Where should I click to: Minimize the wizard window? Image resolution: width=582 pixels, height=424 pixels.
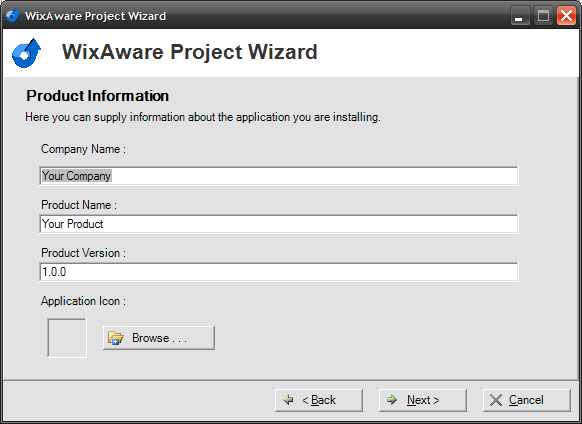click(520, 16)
